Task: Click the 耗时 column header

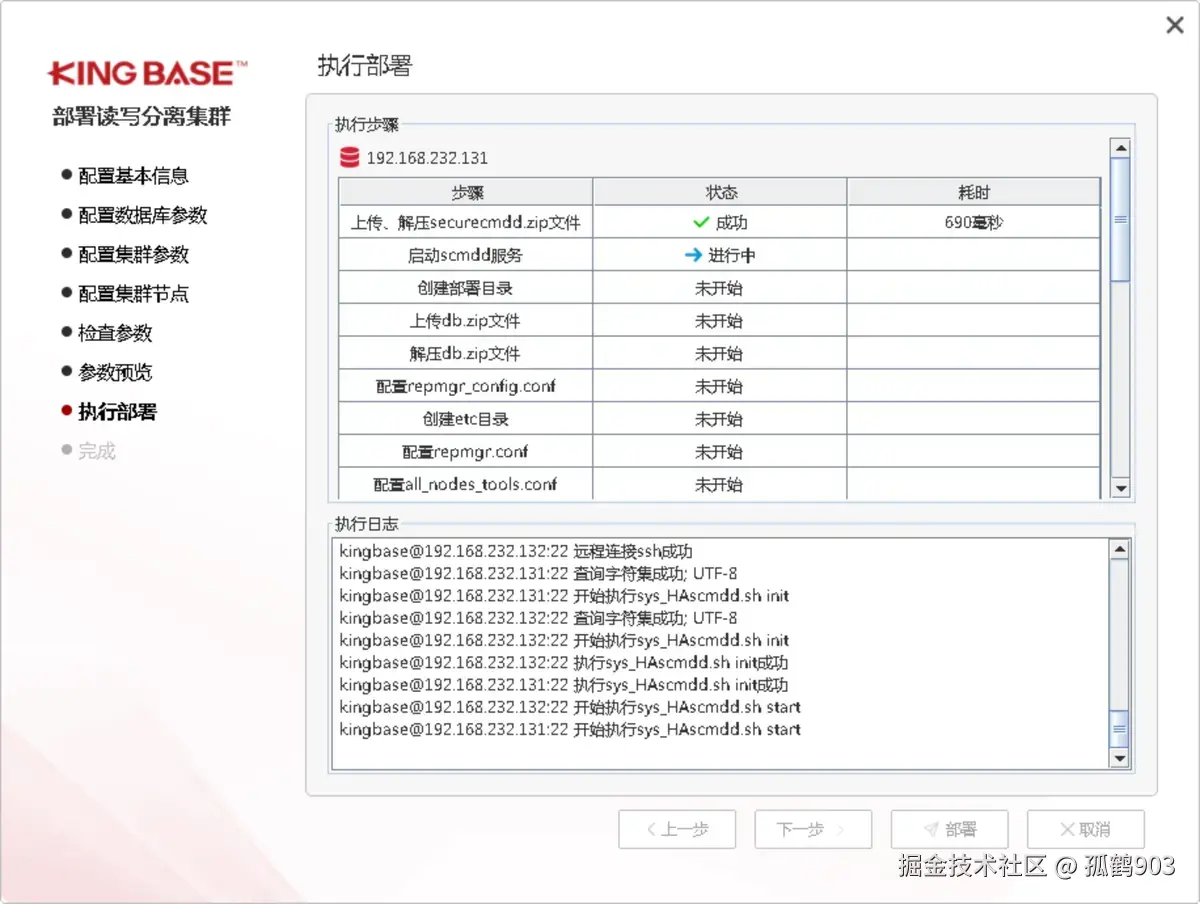Action: click(x=973, y=193)
